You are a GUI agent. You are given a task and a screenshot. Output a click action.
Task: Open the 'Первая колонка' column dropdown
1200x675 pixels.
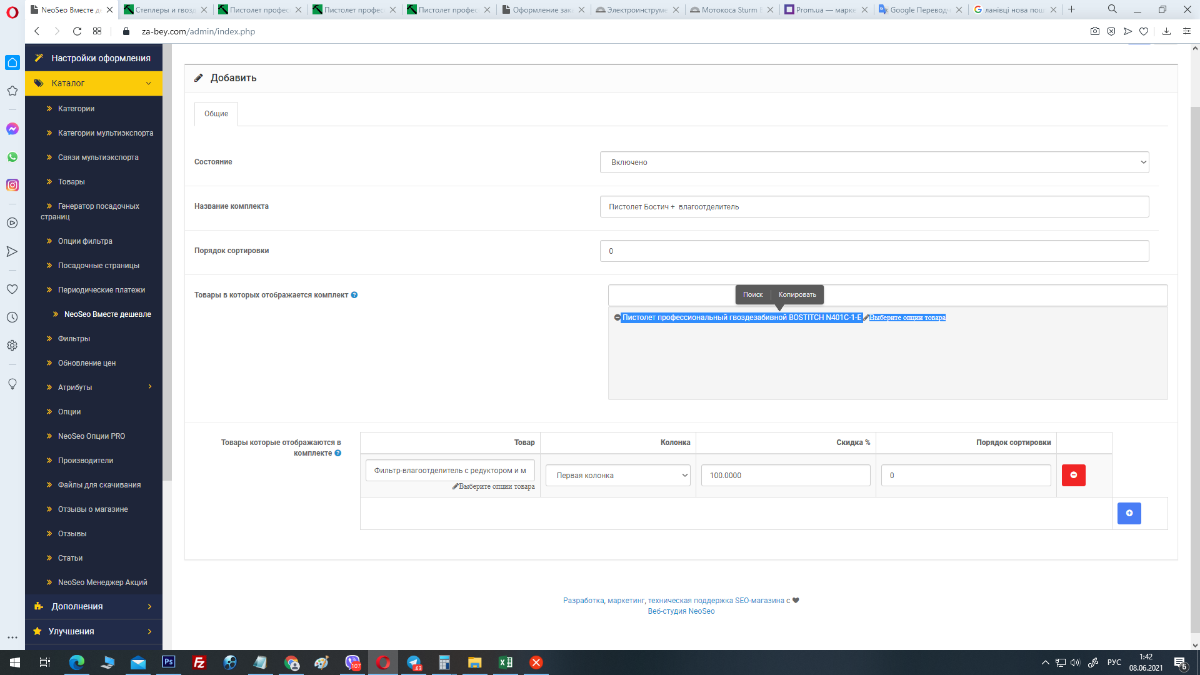point(618,476)
